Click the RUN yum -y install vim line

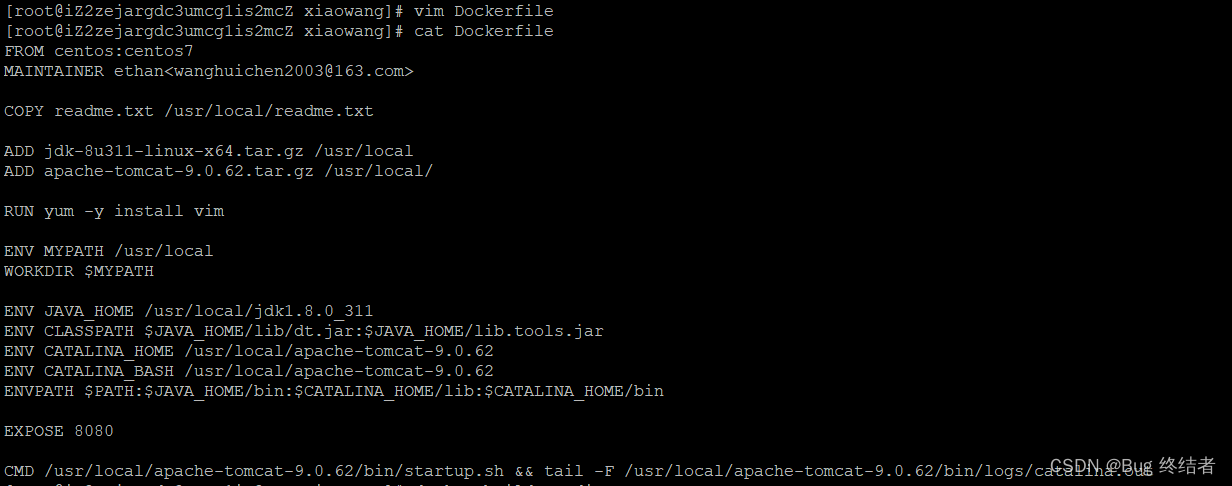[114, 211]
